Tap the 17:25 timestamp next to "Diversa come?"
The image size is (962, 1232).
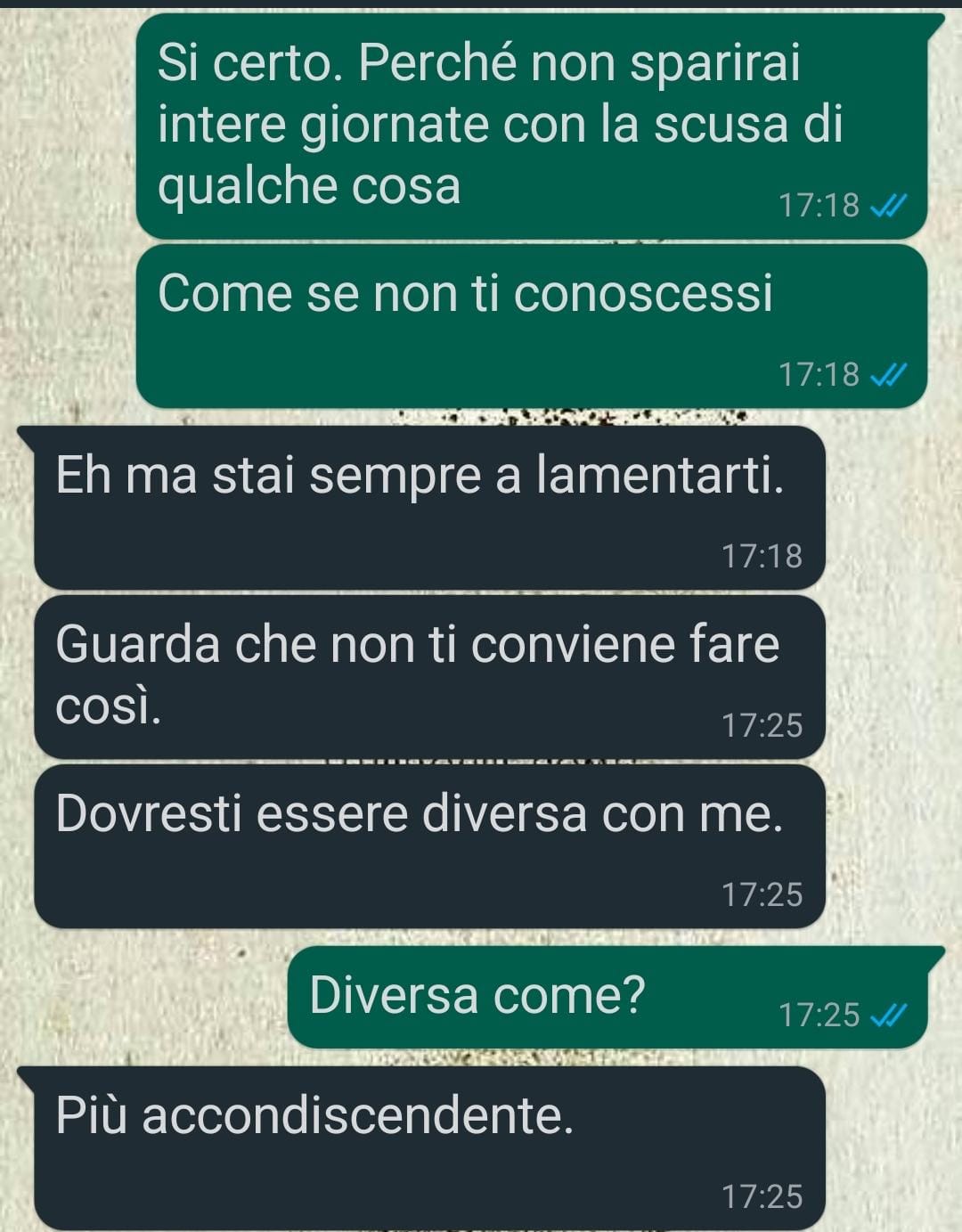pos(819,1015)
